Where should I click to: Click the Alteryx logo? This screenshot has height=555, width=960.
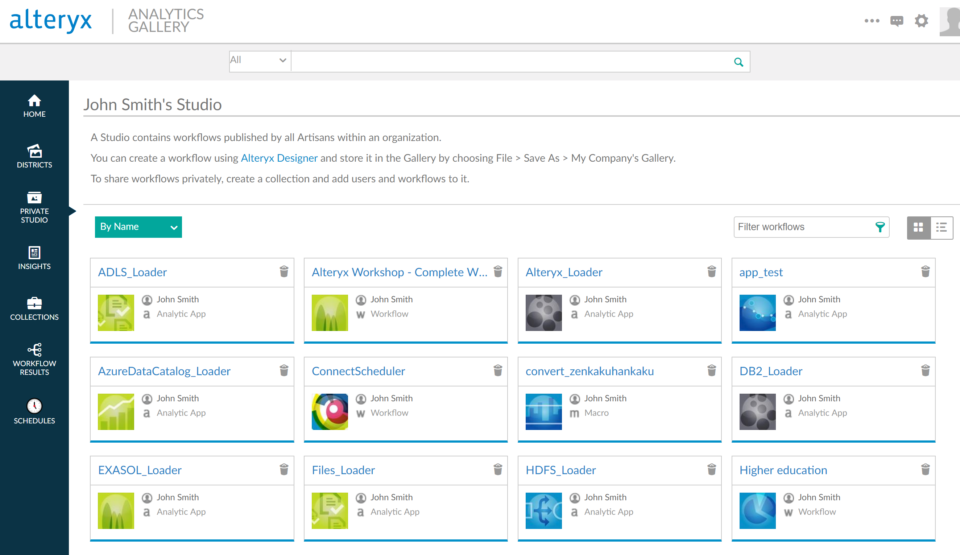[x=51, y=20]
